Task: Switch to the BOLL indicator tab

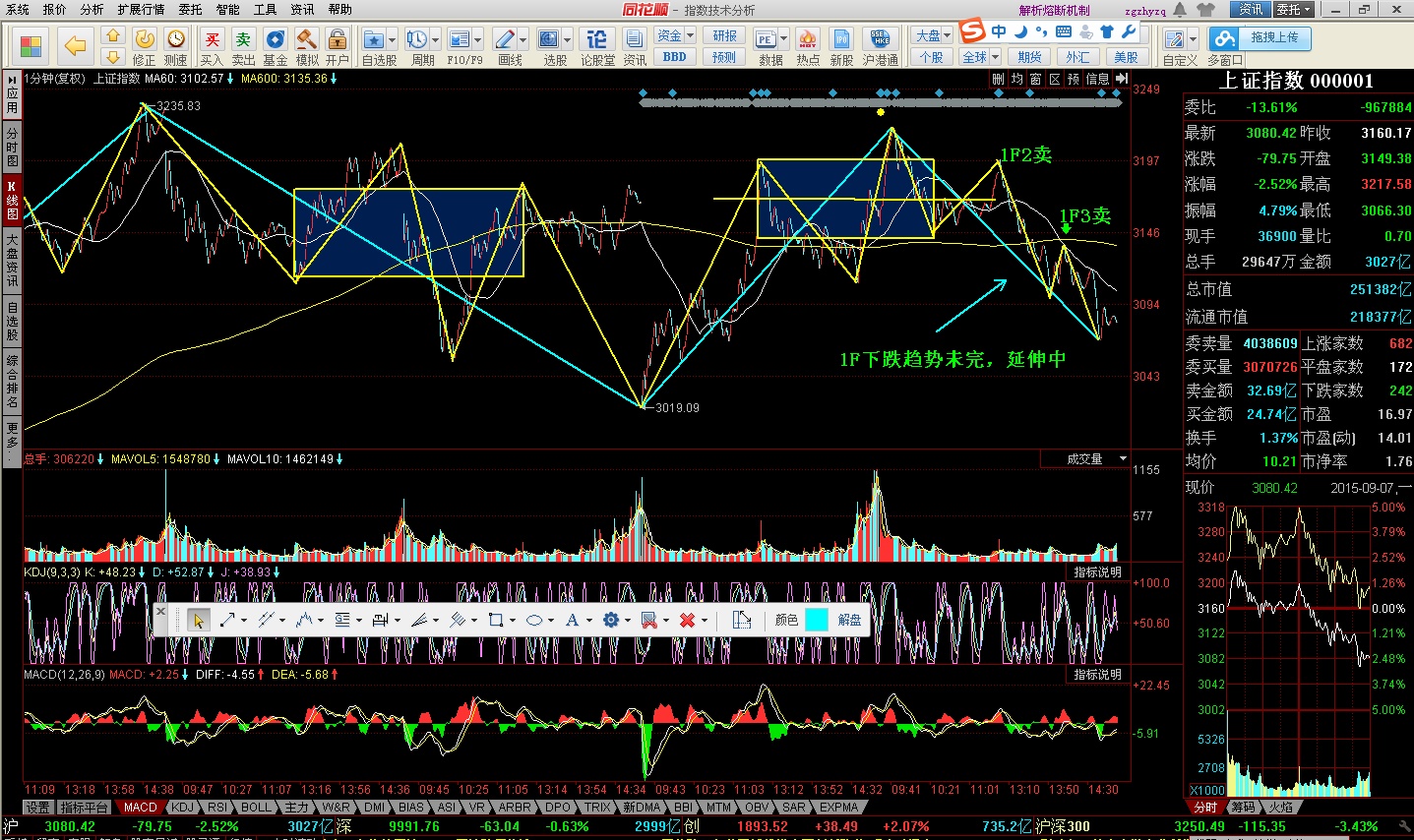Action: point(256,807)
